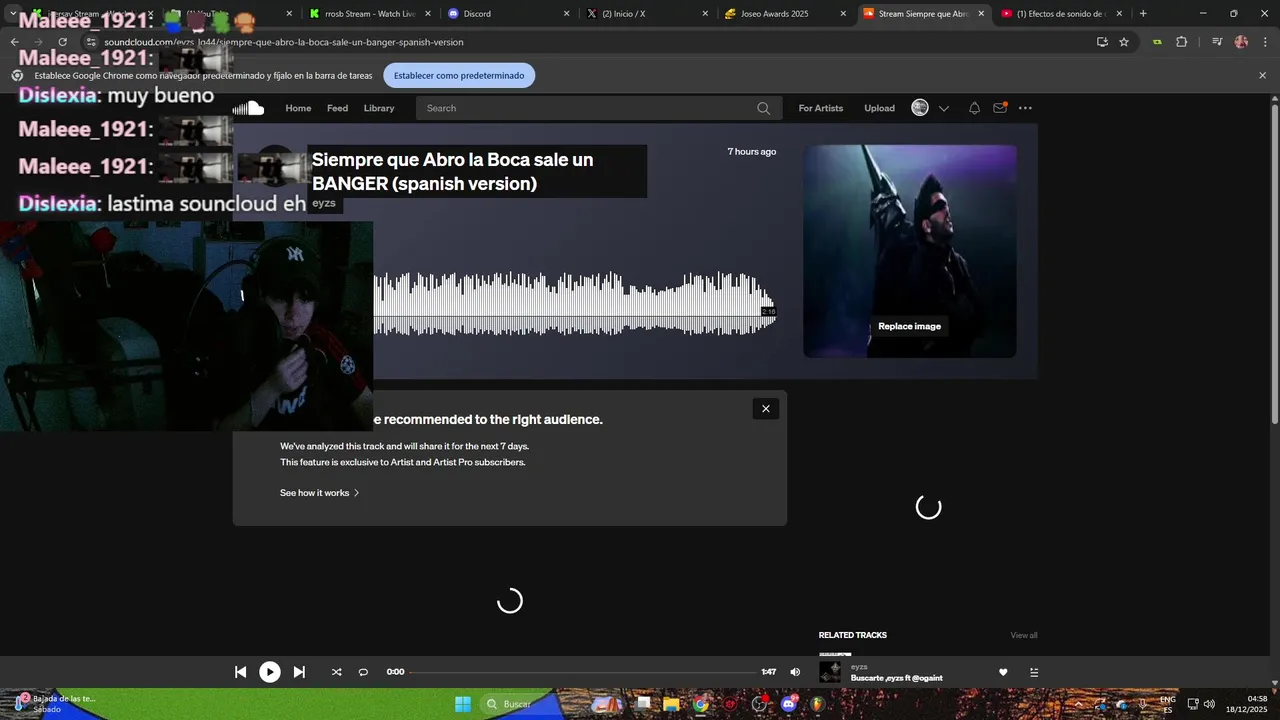The width and height of the screenshot is (1280, 720).
Task: Switch to the Discord tab
Action: (507, 14)
